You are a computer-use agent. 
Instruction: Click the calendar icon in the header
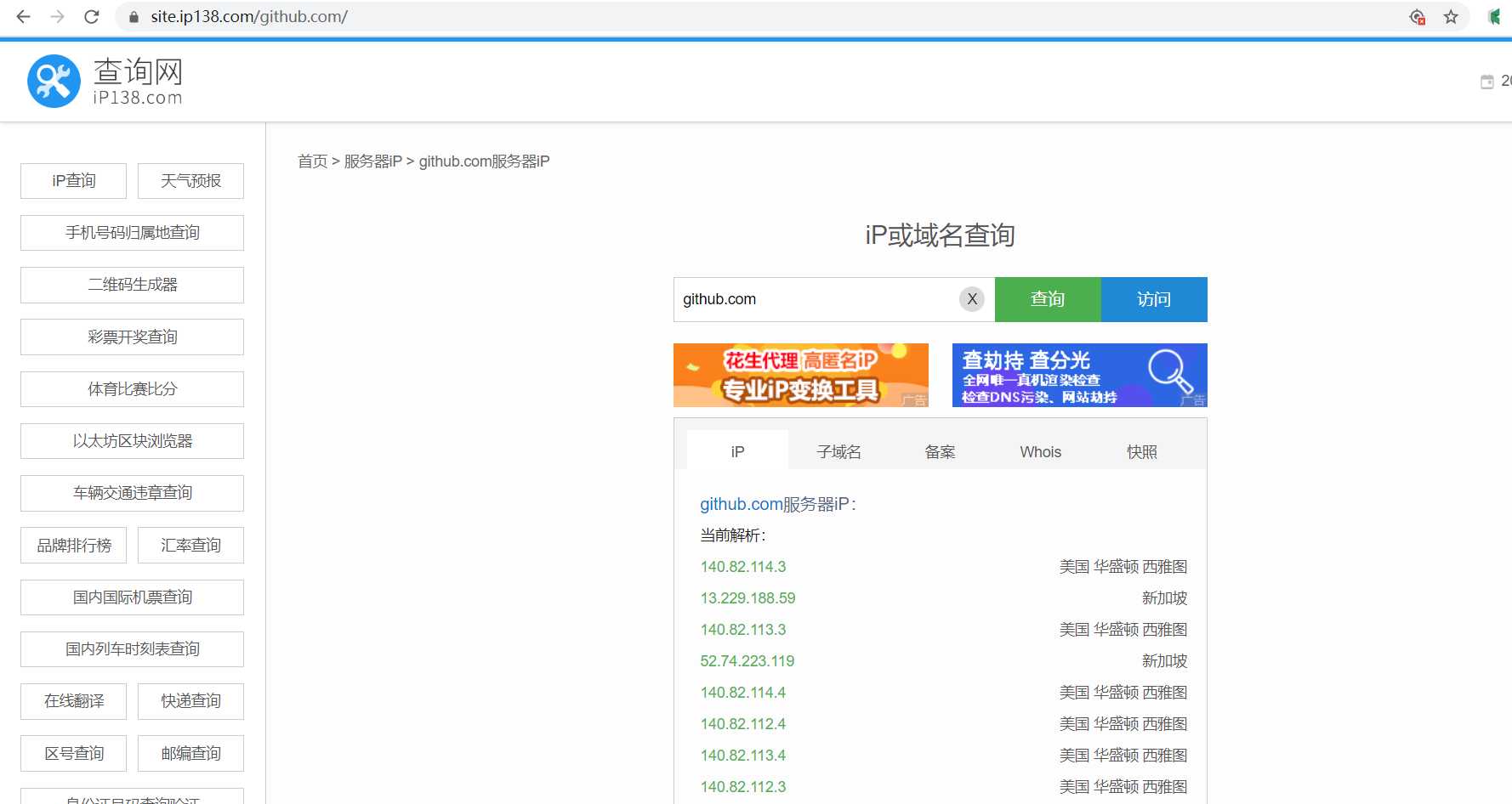coord(1487,82)
